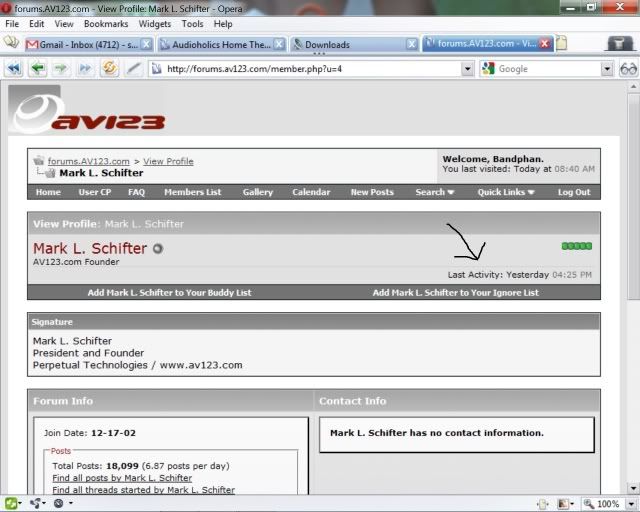640x512 pixels.
Task: Expand the address bar history dropdown
Action: 468,69
